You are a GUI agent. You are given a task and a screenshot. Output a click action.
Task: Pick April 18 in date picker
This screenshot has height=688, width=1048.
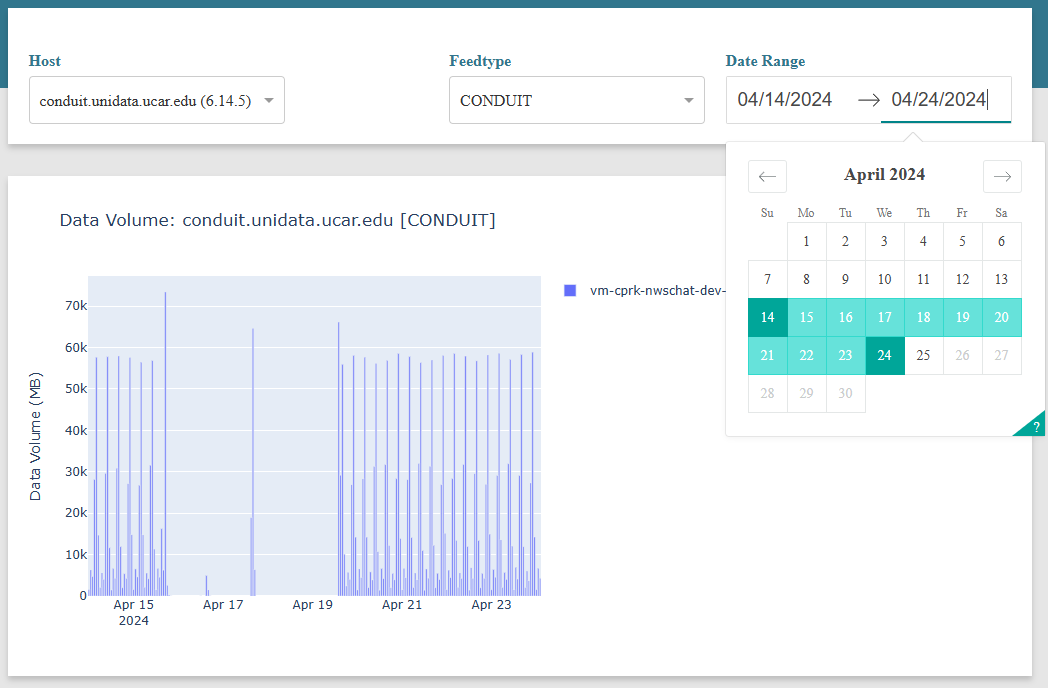(x=924, y=317)
